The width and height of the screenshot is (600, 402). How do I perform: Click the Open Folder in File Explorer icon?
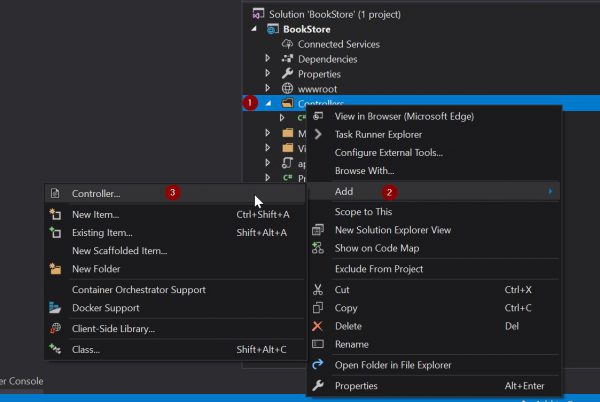tap(318, 365)
